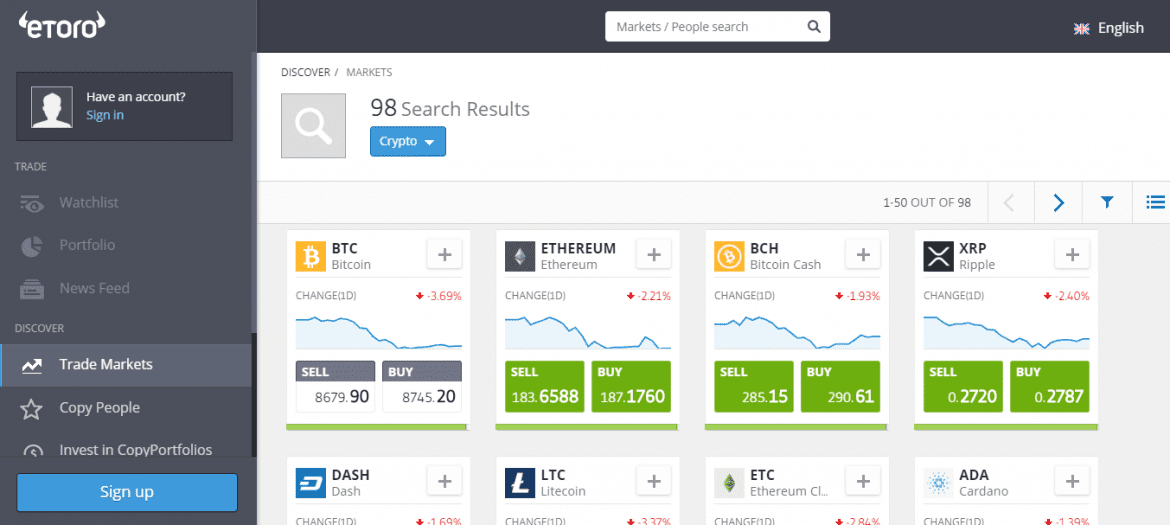The height and width of the screenshot is (525, 1170).
Task: Click the '1-50 OUT OF 98' text
Action: pyautogui.click(x=927, y=202)
